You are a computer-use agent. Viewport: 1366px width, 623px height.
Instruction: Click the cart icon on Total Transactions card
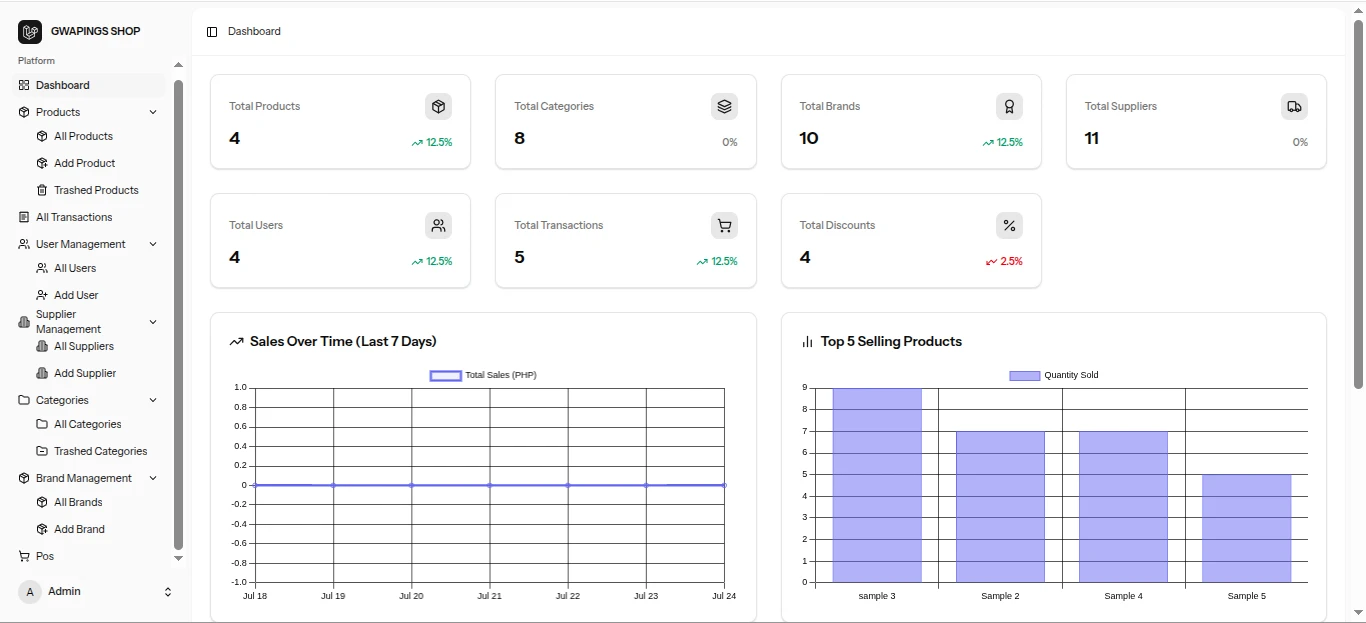click(x=724, y=226)
